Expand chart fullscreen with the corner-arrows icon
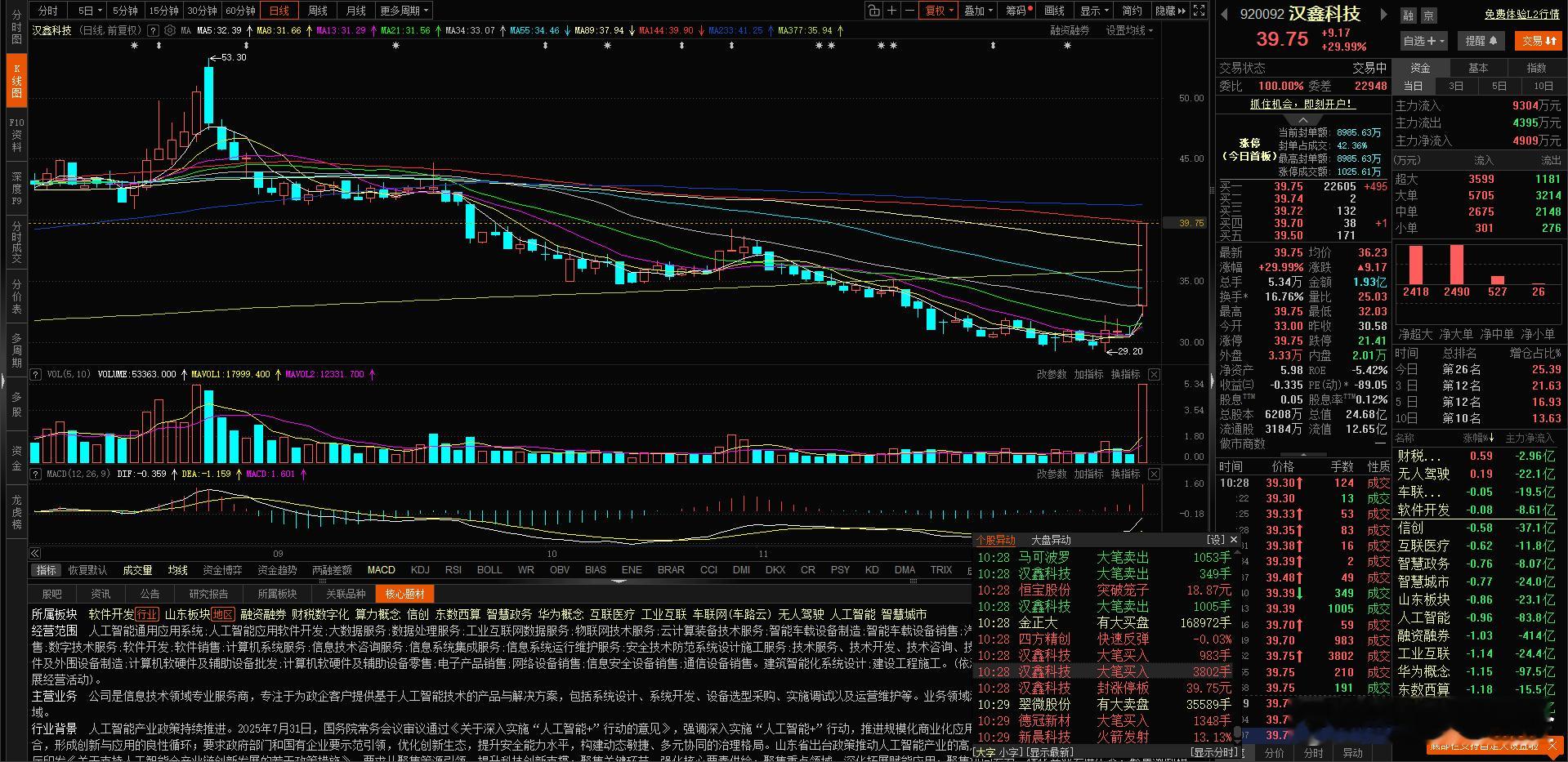1568x762 pixels. click(x=1198, y=11)
